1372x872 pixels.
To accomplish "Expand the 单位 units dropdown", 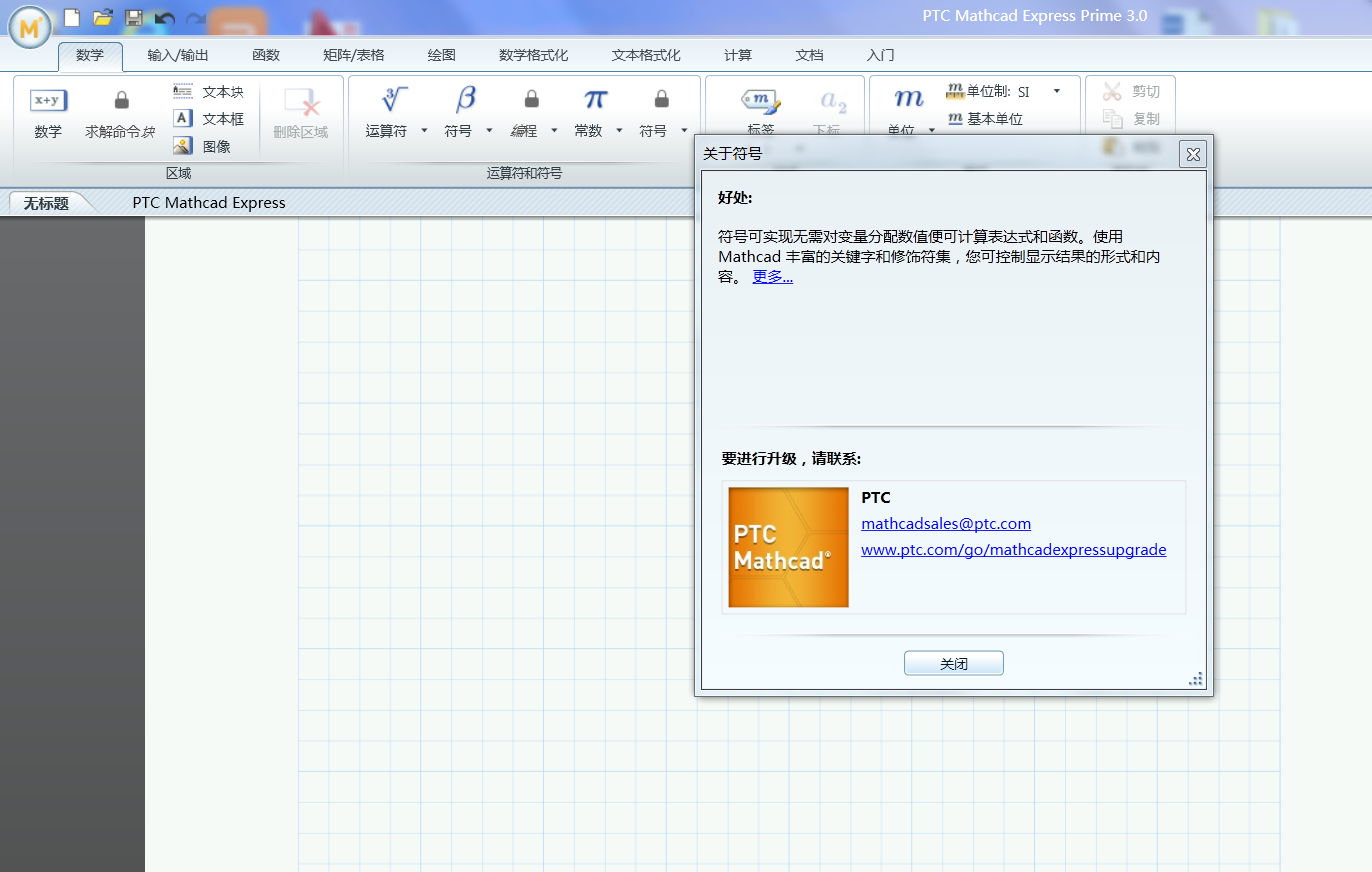I will click(932, 131).
